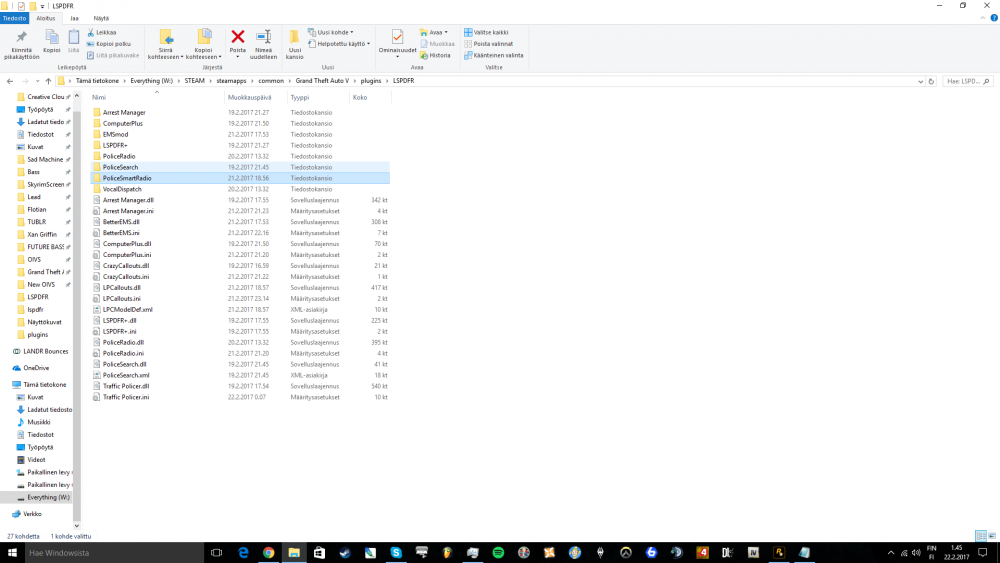
Task: Click navigation pane scroll down arrow
Action: tap(77, 526)
